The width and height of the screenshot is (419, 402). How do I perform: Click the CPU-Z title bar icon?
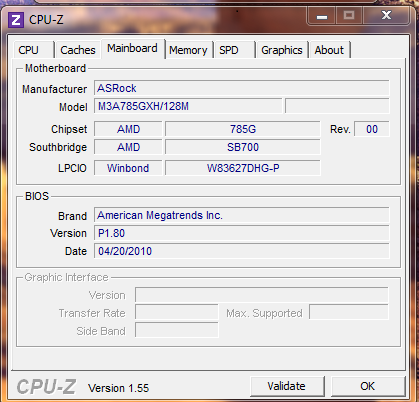tap(16, 20)
